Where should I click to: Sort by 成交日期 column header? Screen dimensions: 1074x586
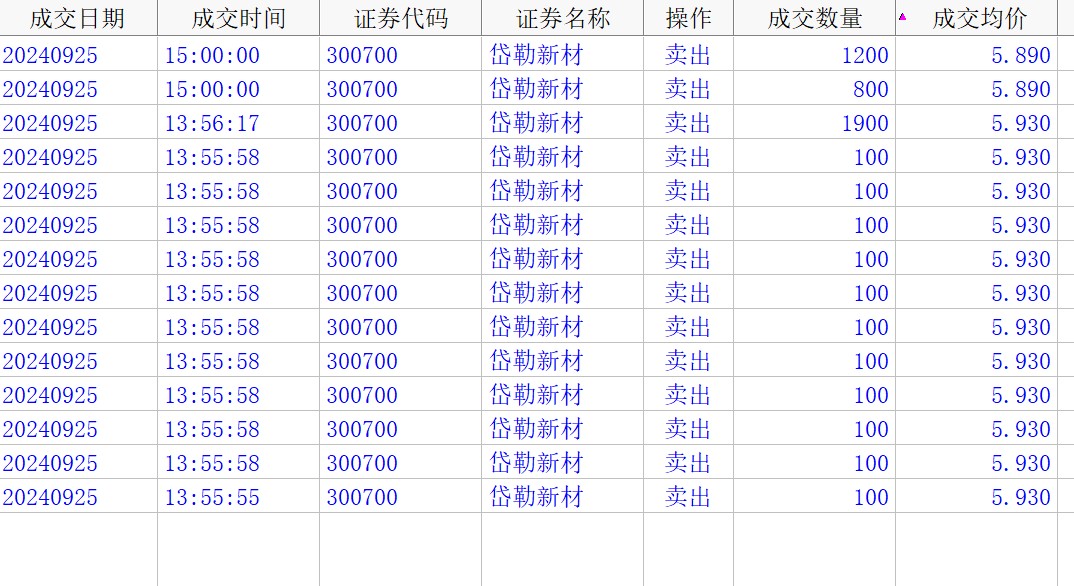coord(78,18)
